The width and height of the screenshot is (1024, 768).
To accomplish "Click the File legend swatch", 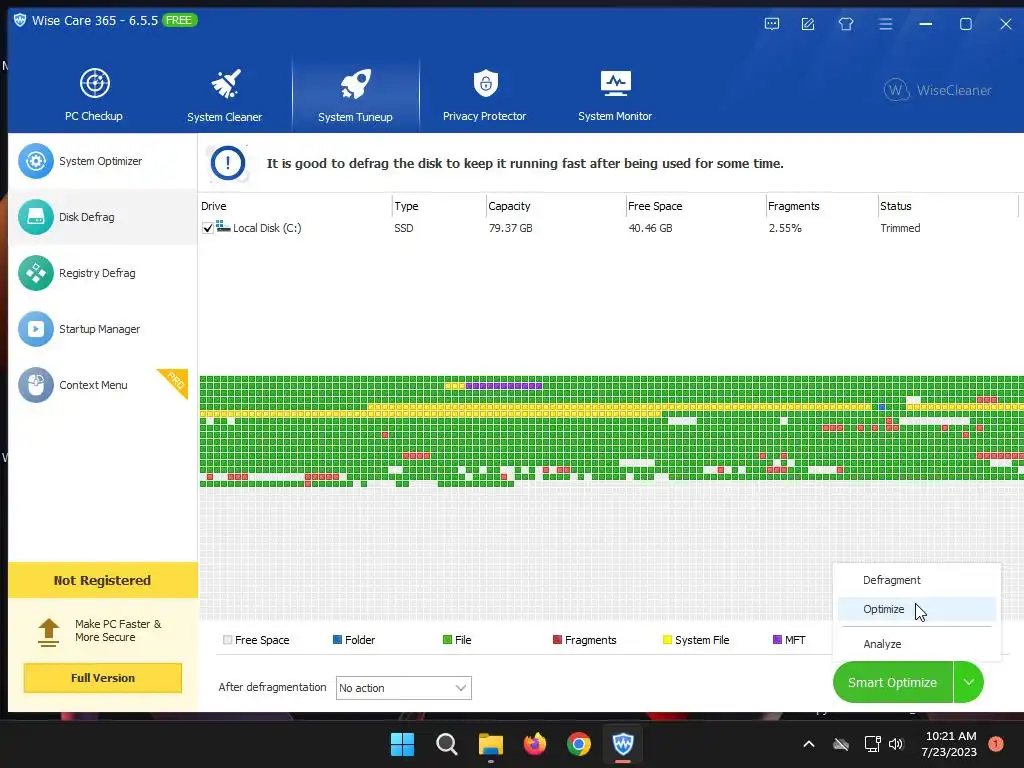I will pyautogui.click(x=447, y=640).
